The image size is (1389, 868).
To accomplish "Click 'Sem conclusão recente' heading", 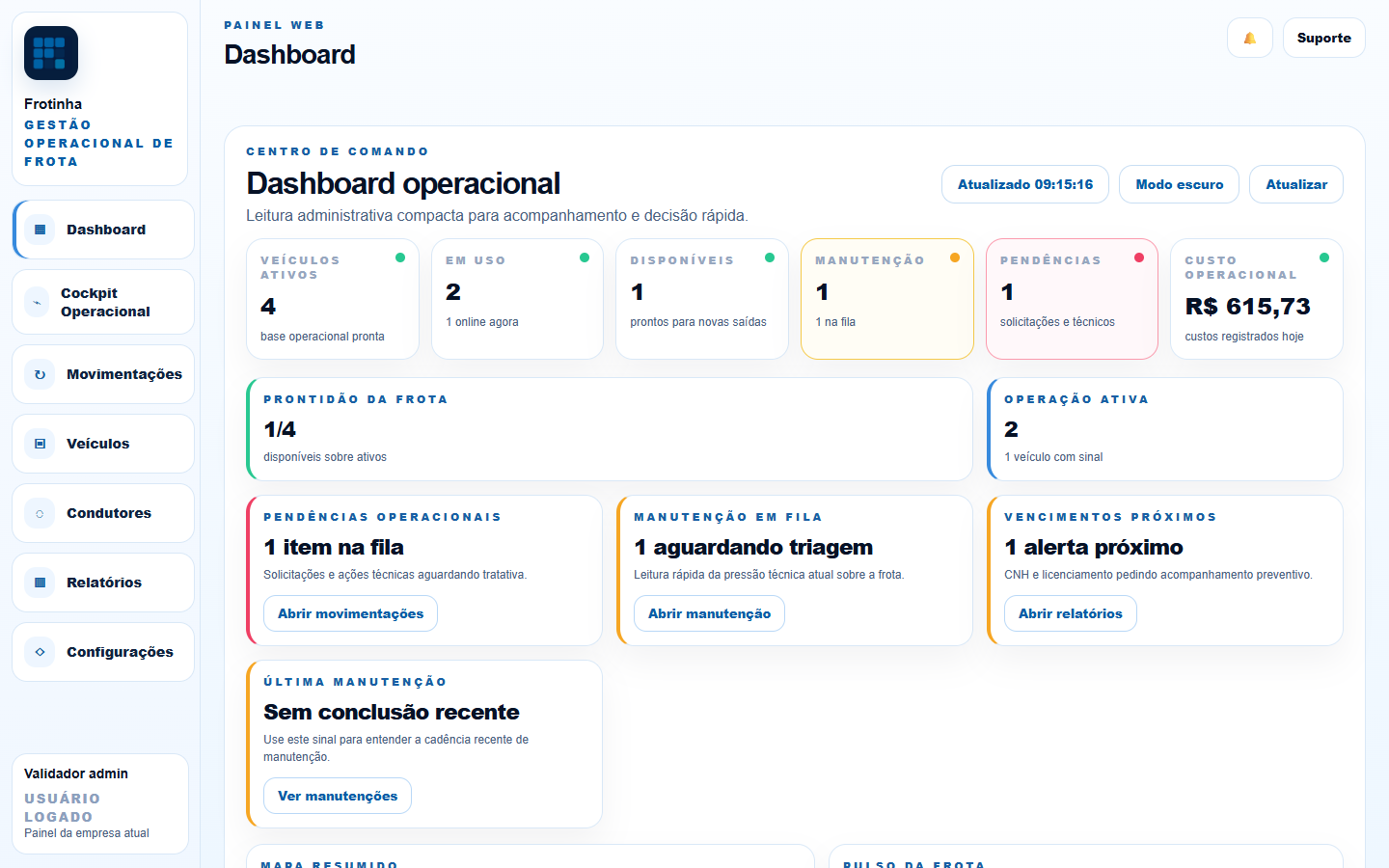I will [392, 712].
